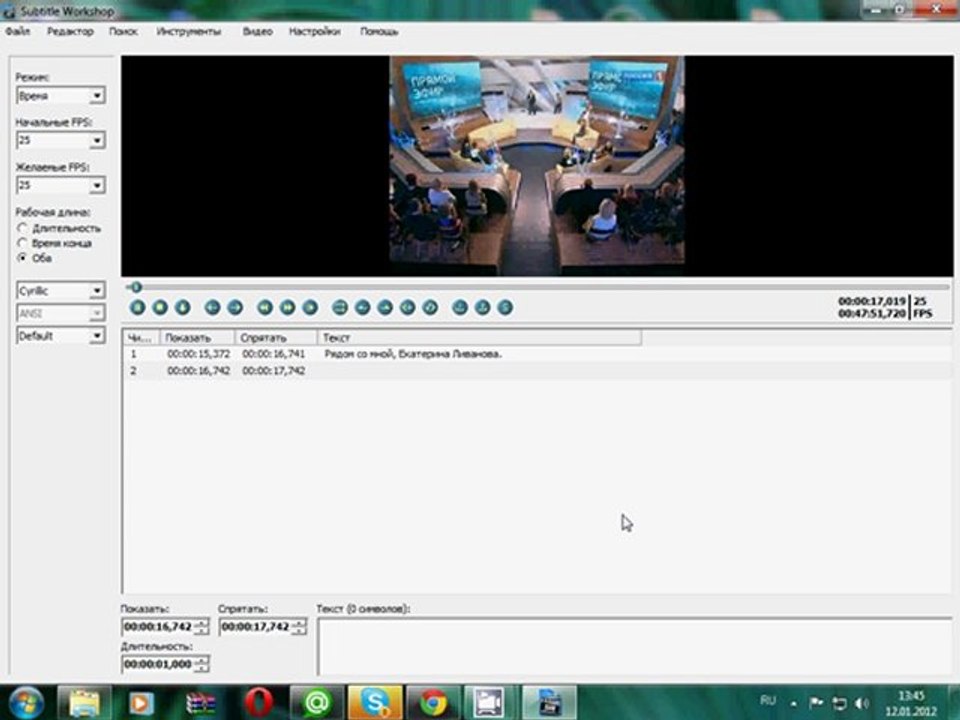Click the Спрятать column header
Screen dimensions: 960x720
276,337
